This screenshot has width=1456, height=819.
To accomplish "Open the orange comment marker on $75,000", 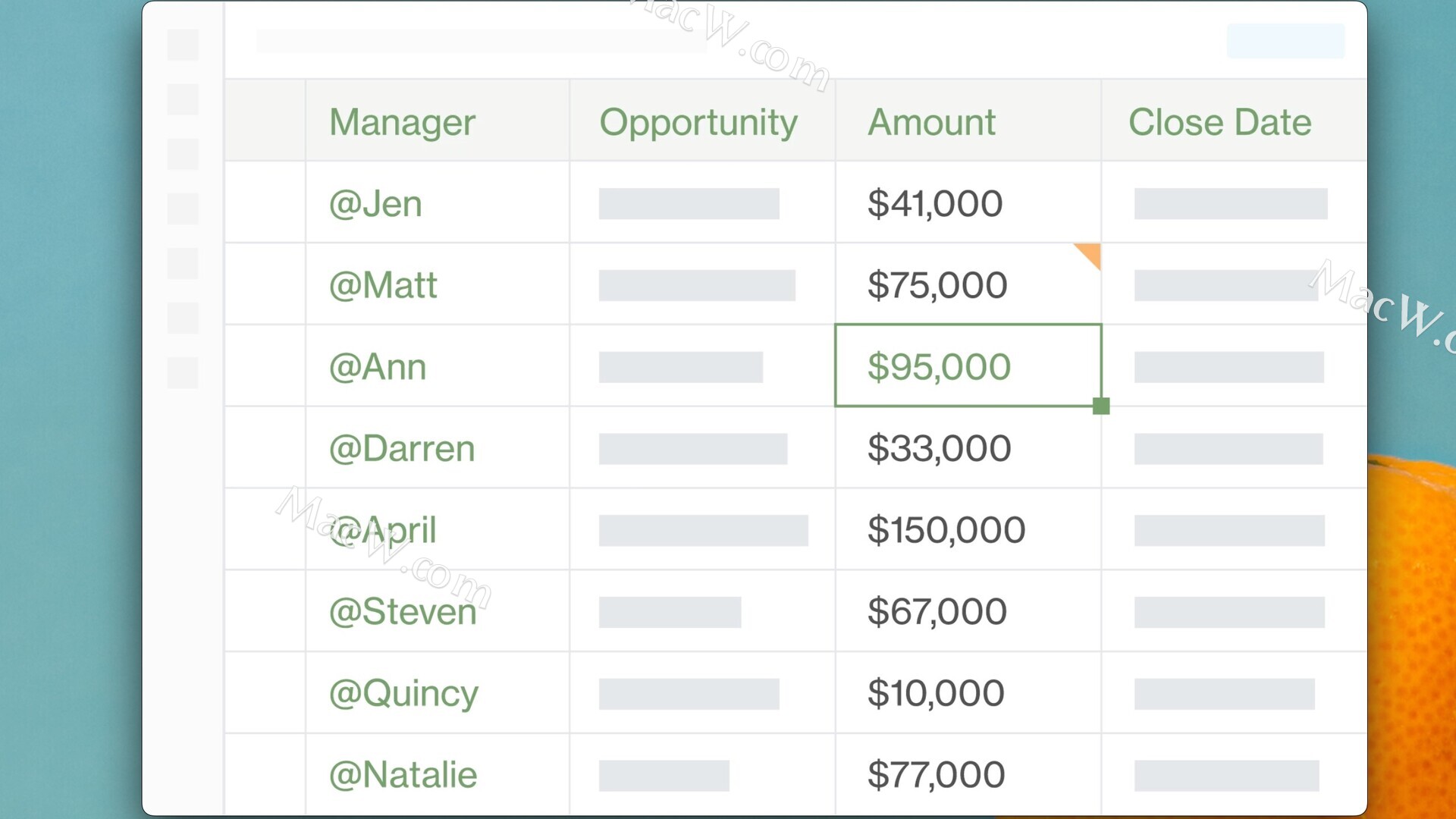I will coord(1090,254).
